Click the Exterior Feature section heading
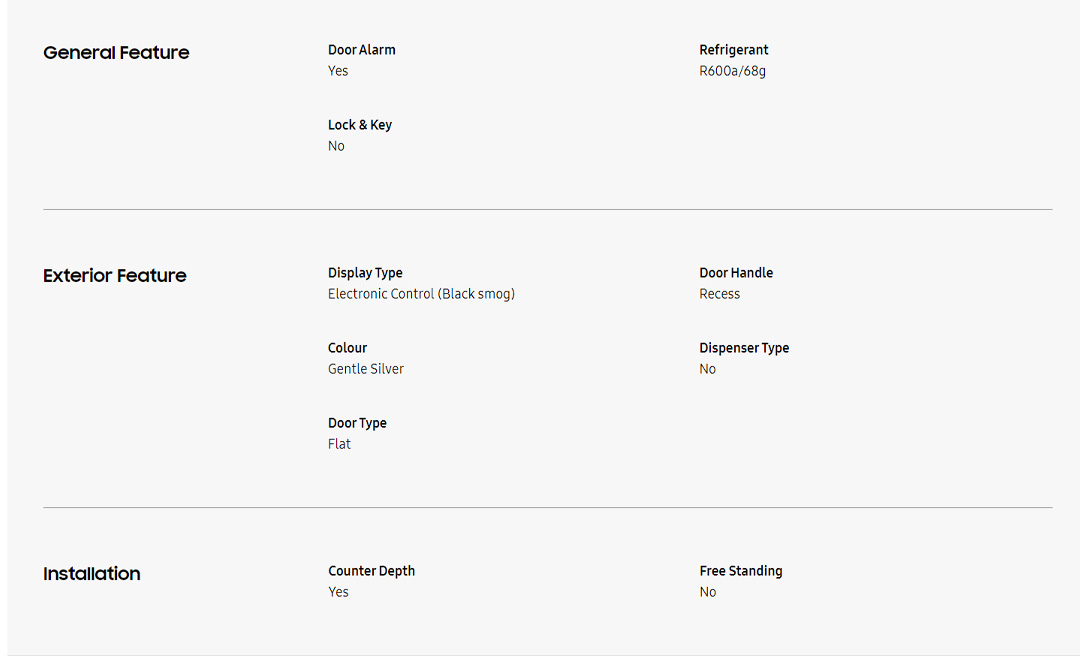The image size is (1080, 656). pyautogui.click(x=115, y=276)
